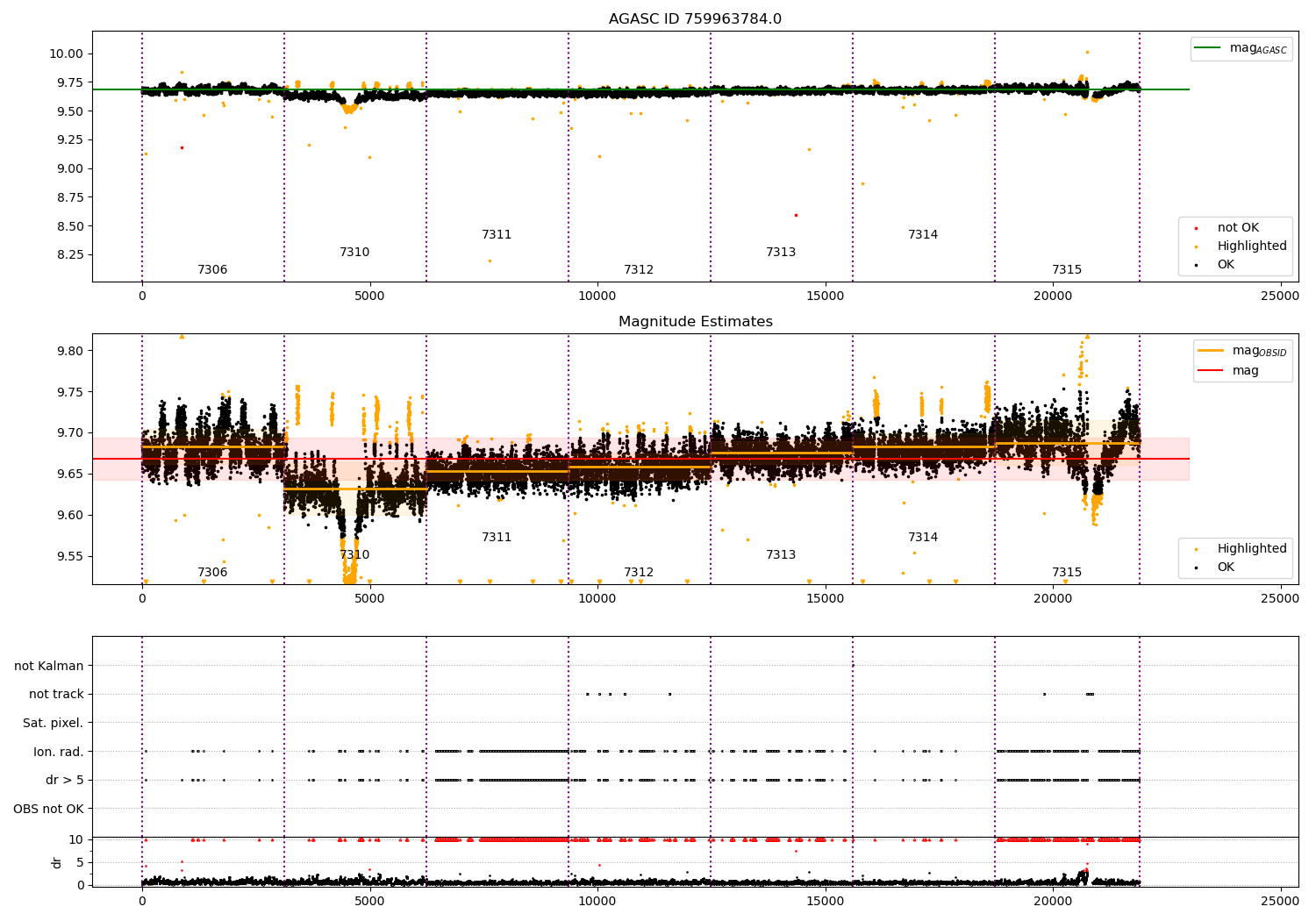
Task: Select the mag AGASC legend entry in top plot
Action: 1241,49
